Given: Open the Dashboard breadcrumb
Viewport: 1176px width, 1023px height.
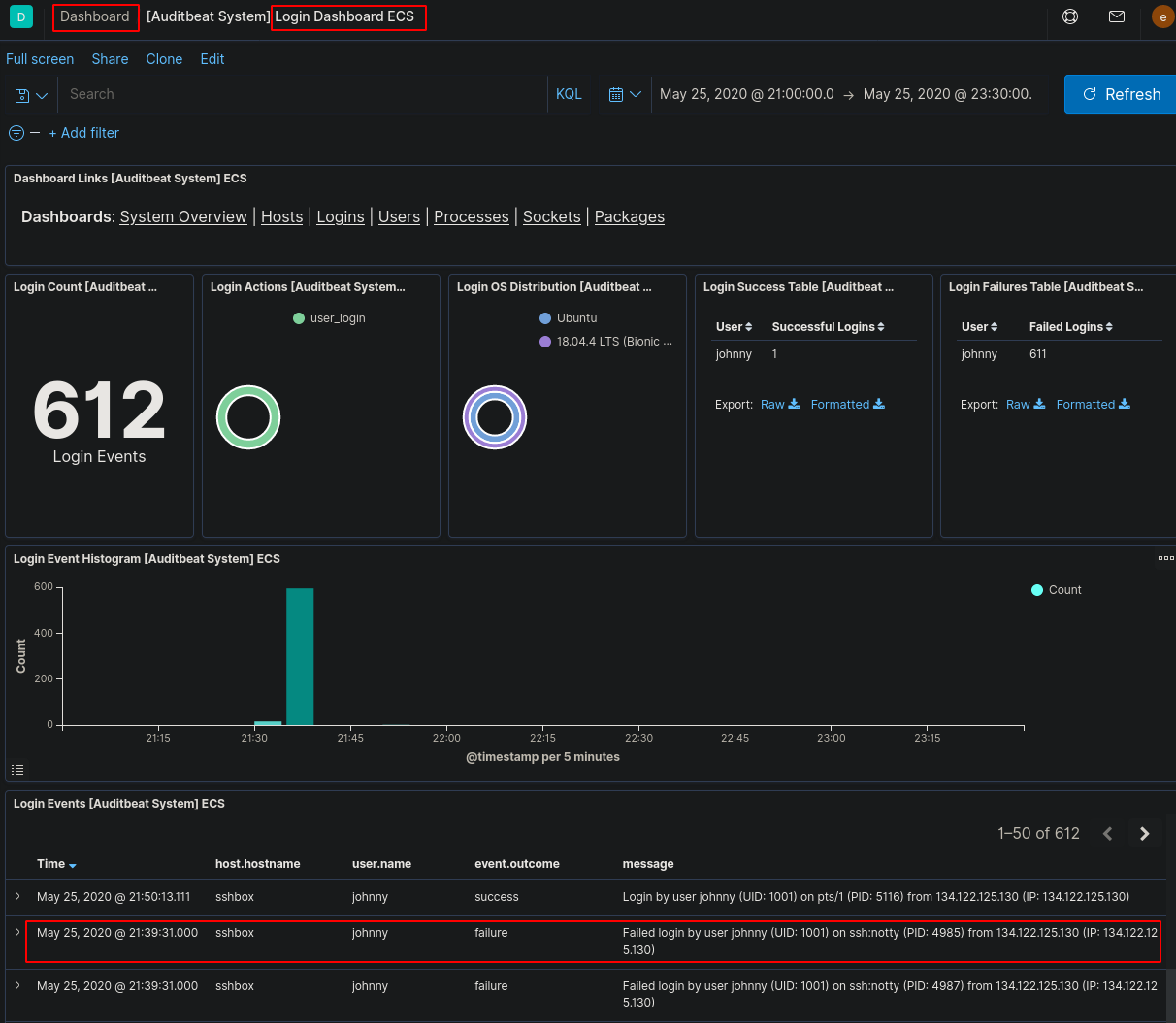Looking at the screenshot, I should 95,16.
